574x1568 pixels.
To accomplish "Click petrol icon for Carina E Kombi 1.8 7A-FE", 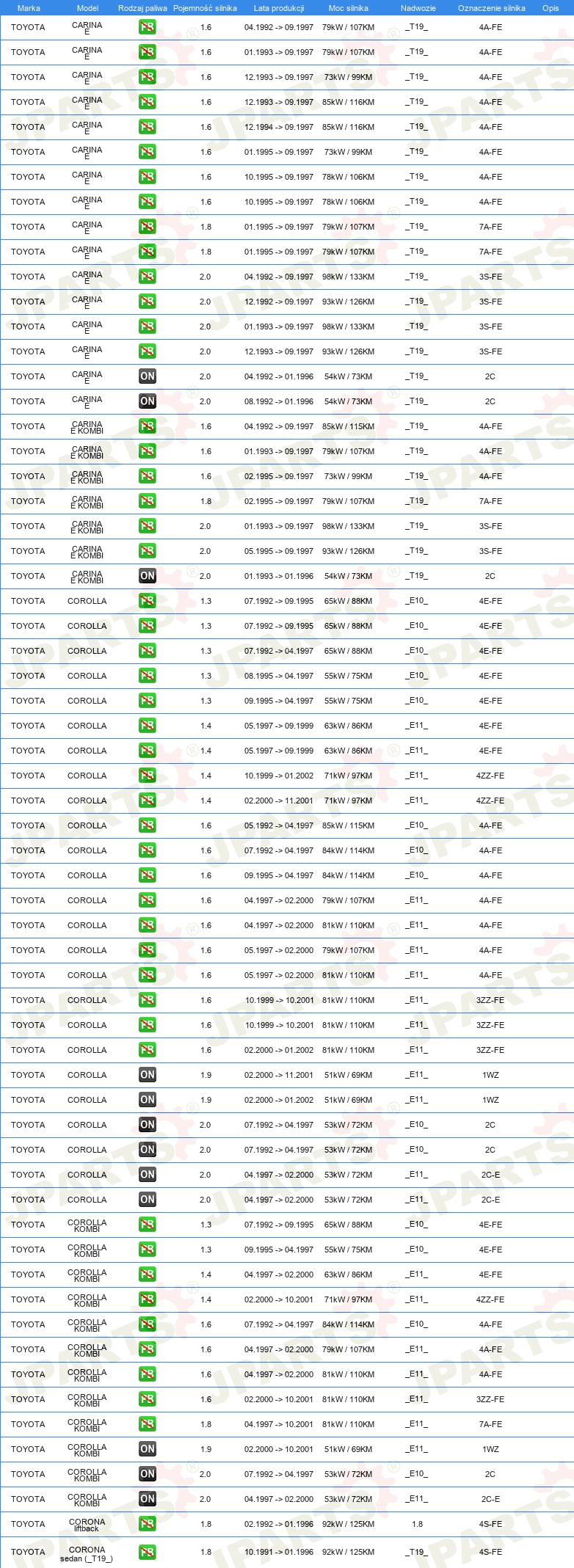I will (x=148, y=501).
